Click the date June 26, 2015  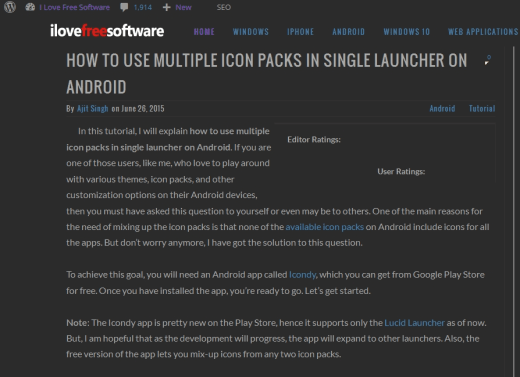143,109
